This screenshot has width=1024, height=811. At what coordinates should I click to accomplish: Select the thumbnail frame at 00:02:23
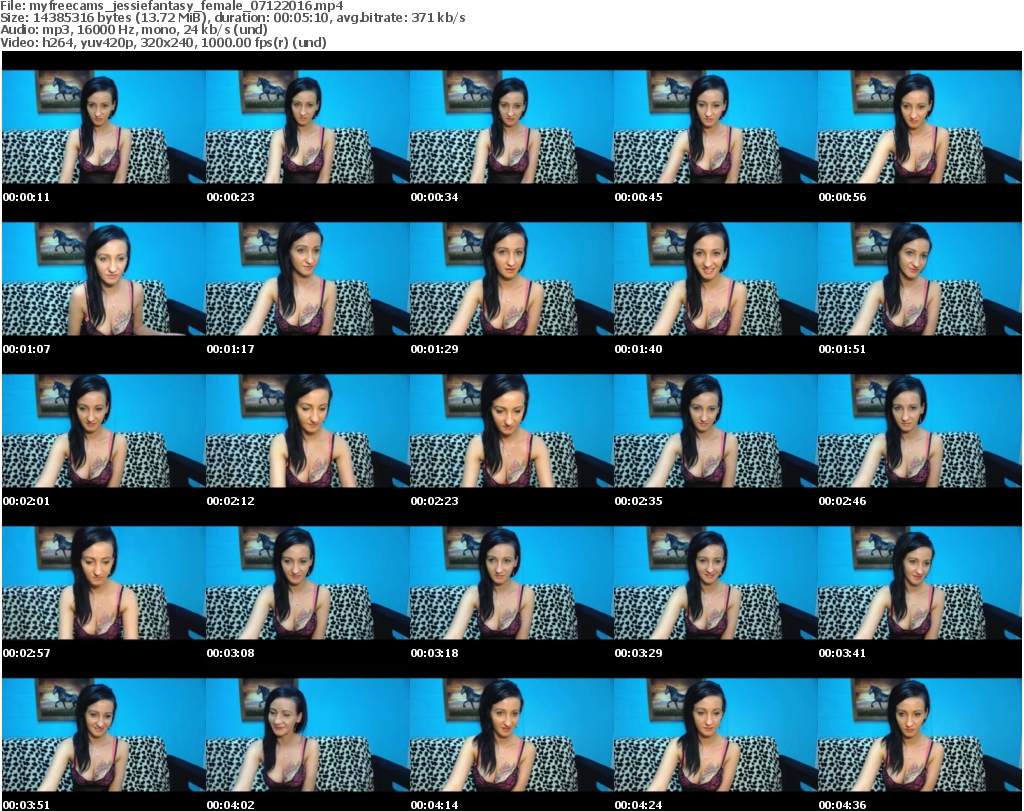click(511, 431)
